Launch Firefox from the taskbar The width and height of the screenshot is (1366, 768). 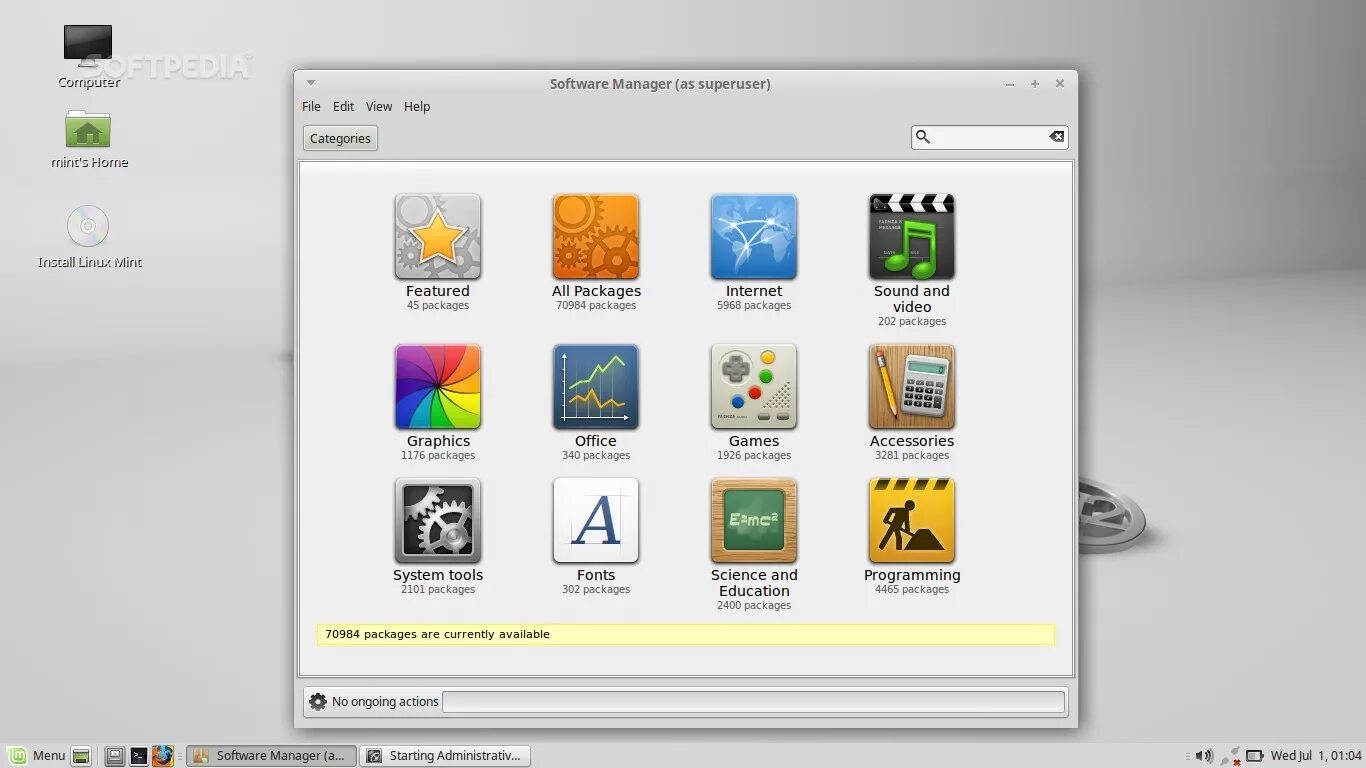[163, 756]
